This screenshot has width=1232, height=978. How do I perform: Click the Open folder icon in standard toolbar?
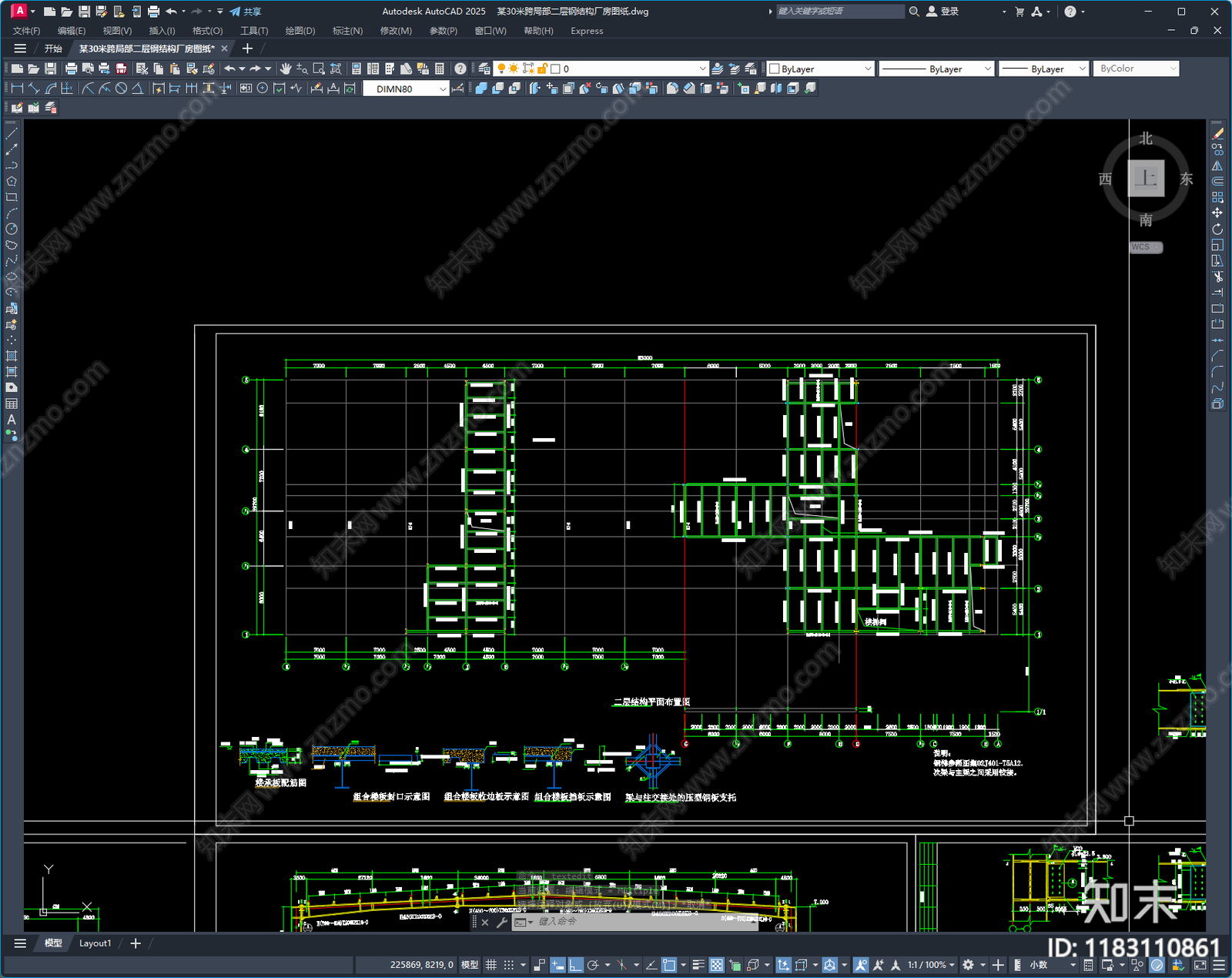pyautogui.click(x=34, y=69)
